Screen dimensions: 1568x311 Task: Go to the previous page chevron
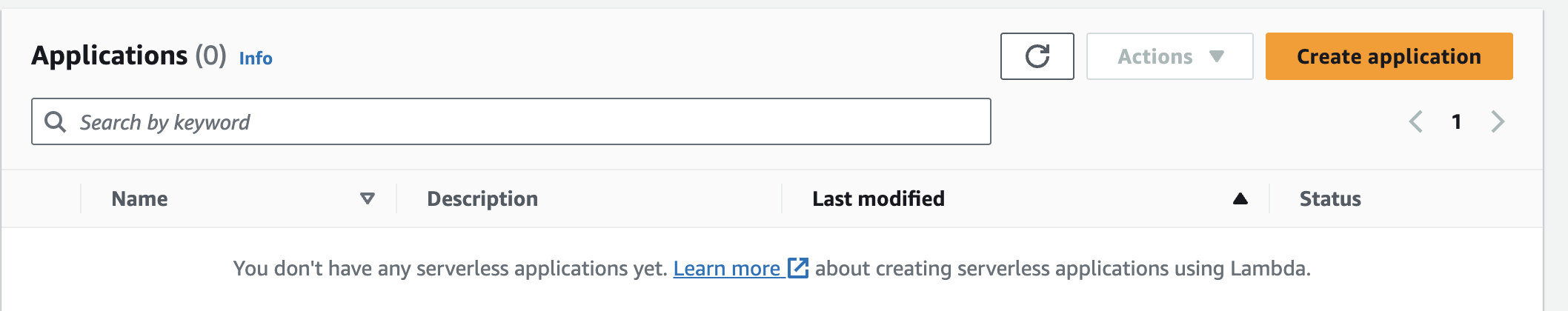pos(1415,121)
